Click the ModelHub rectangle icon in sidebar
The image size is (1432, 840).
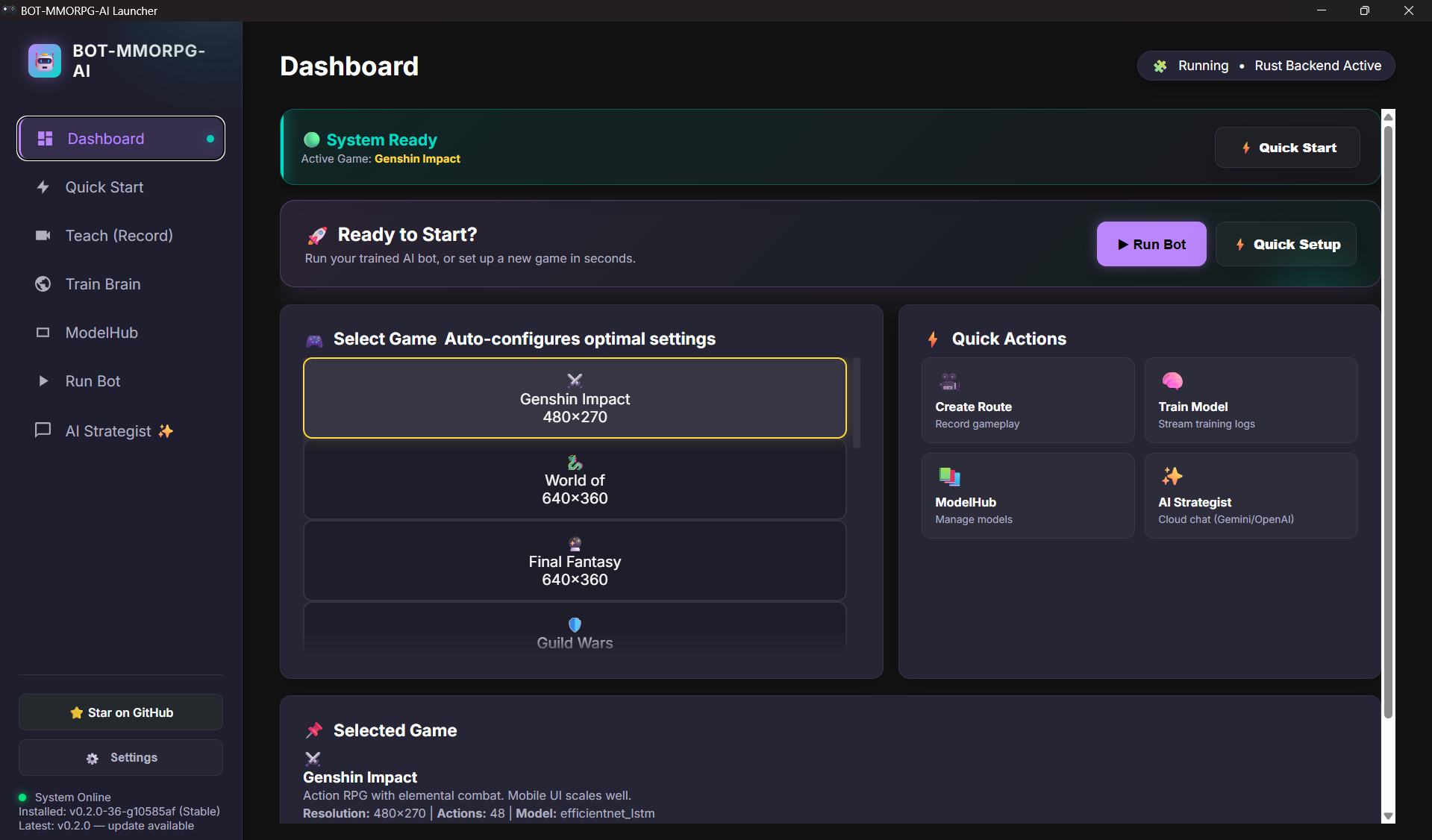click(43, 333)
